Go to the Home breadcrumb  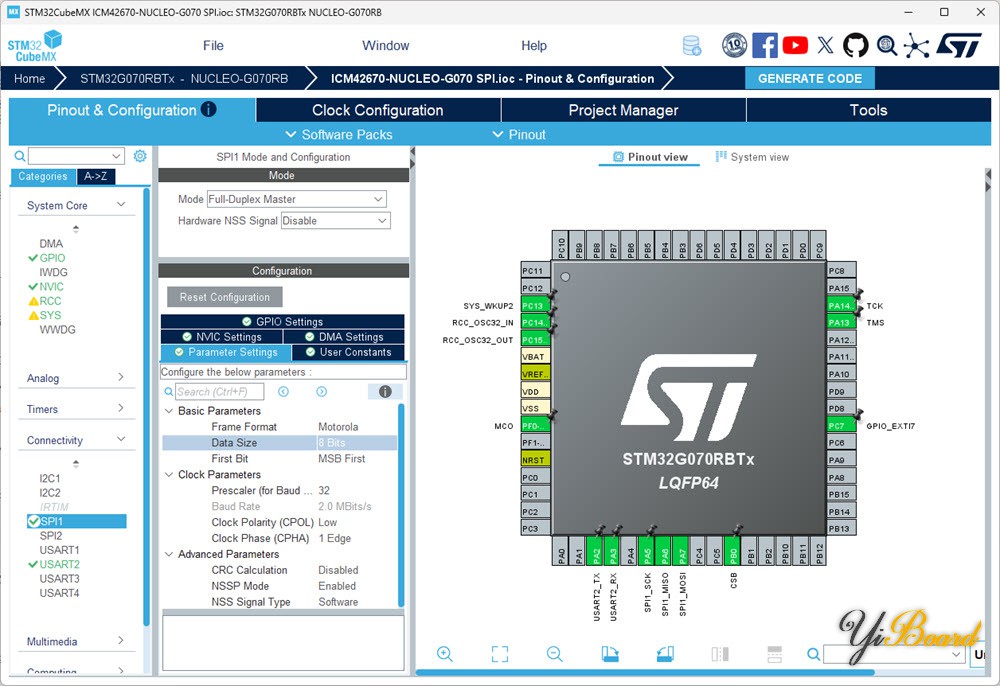coord(29,78)
